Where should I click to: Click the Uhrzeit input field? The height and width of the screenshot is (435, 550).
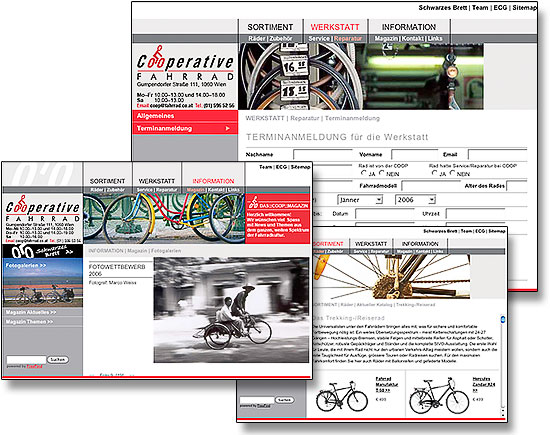click(475, 214)
